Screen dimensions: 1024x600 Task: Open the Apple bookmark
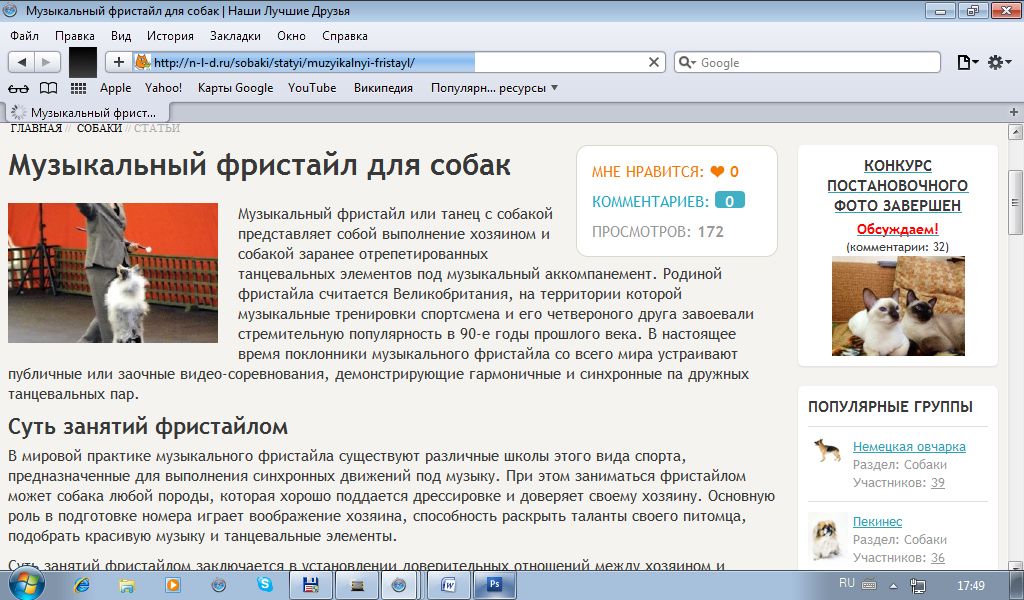click(x=116, y=88)
